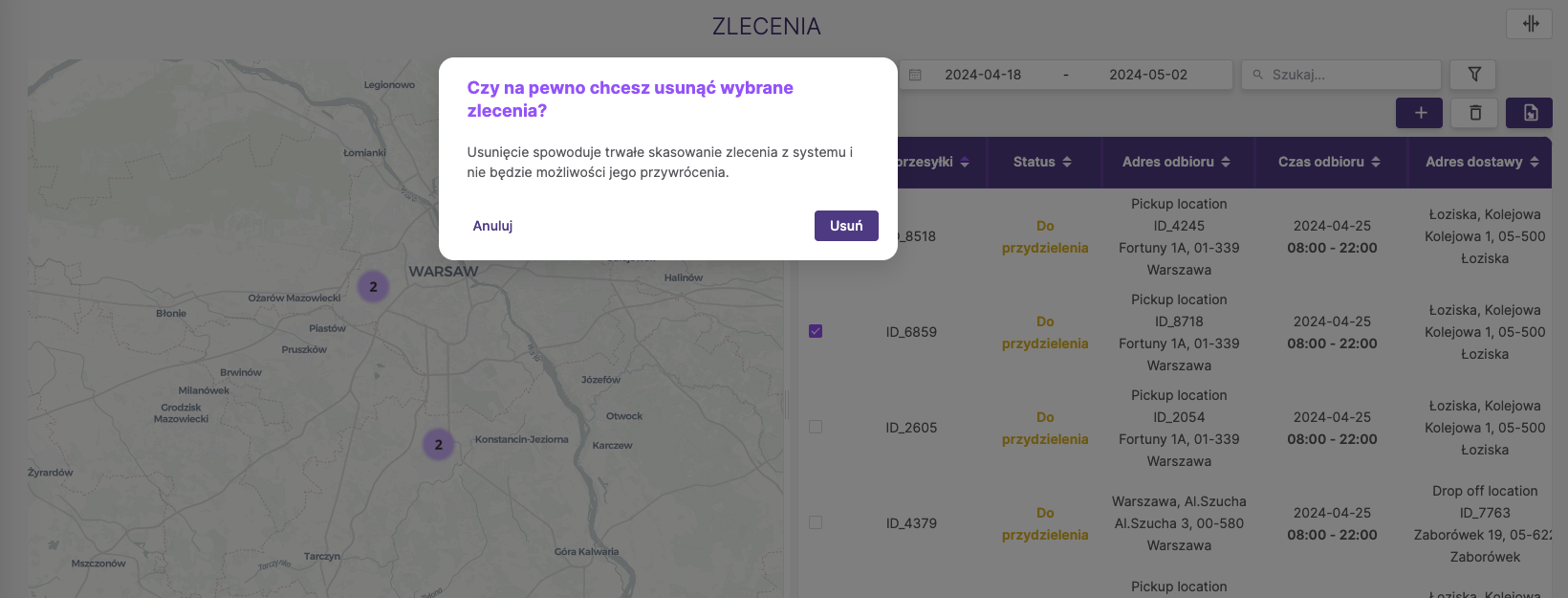
Task: Click the Adres dostawy column header
Action: click(x=1473, y=162)
